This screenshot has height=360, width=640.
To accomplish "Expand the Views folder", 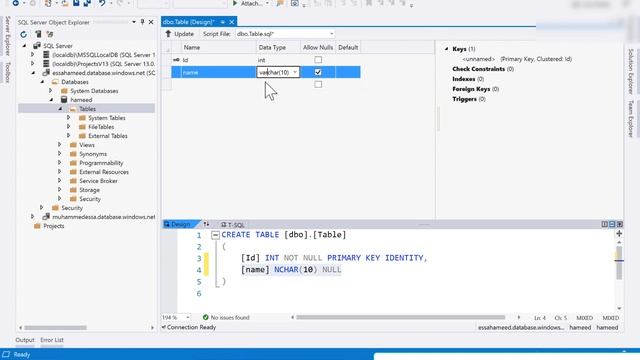I will coord(60,144).
